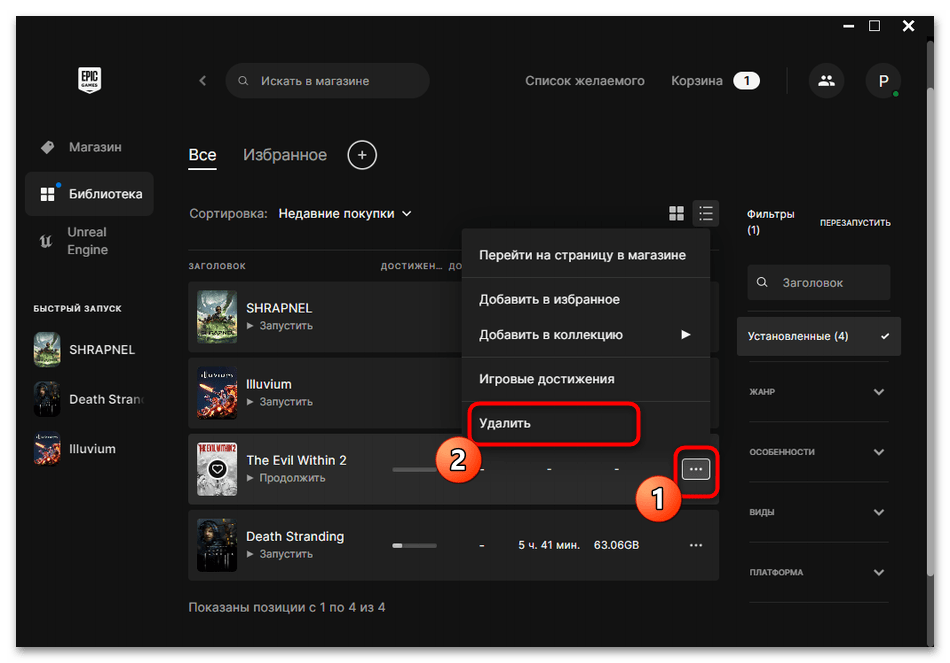The image size is (950, 663).
Task: Uncheck the Установленные (4) filter
Action: (819, 336)
